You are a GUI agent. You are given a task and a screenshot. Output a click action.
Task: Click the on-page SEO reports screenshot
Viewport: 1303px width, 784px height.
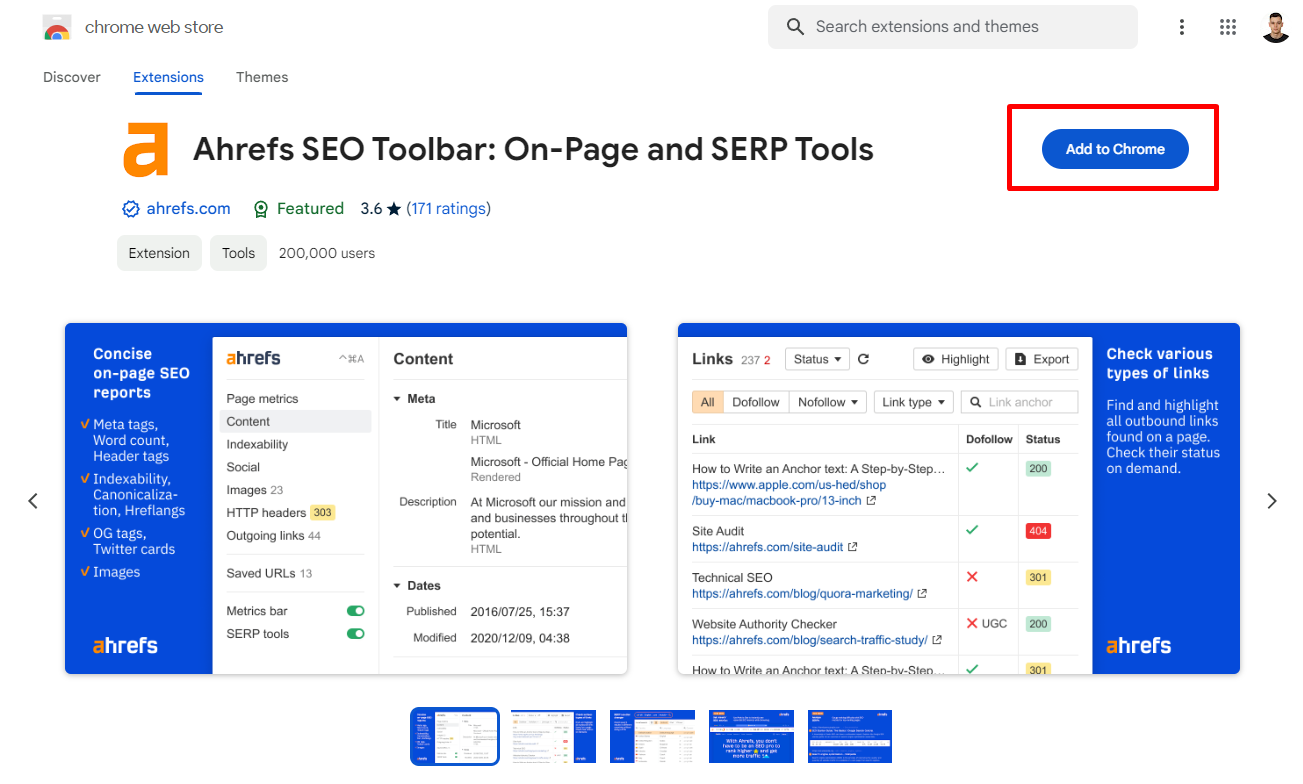point(346,498)
